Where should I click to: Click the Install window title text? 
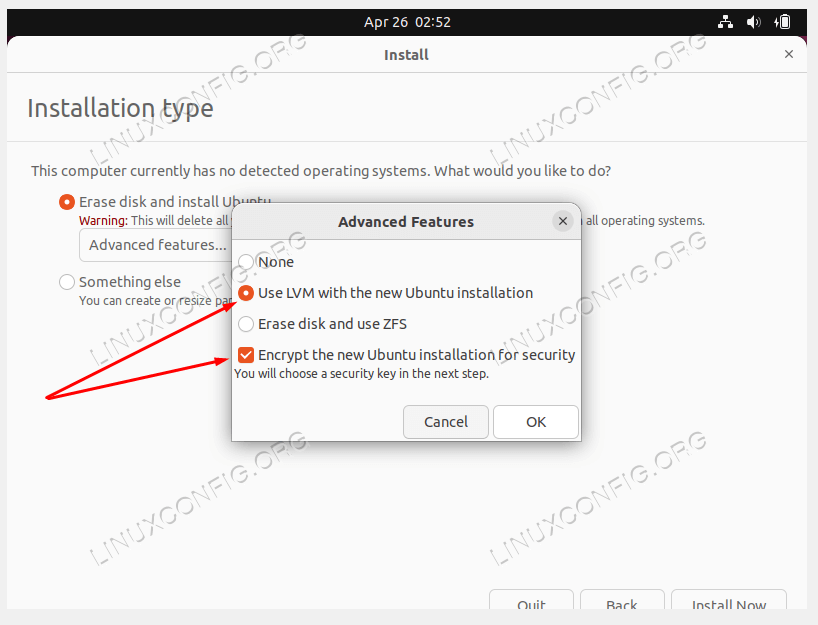406,55
